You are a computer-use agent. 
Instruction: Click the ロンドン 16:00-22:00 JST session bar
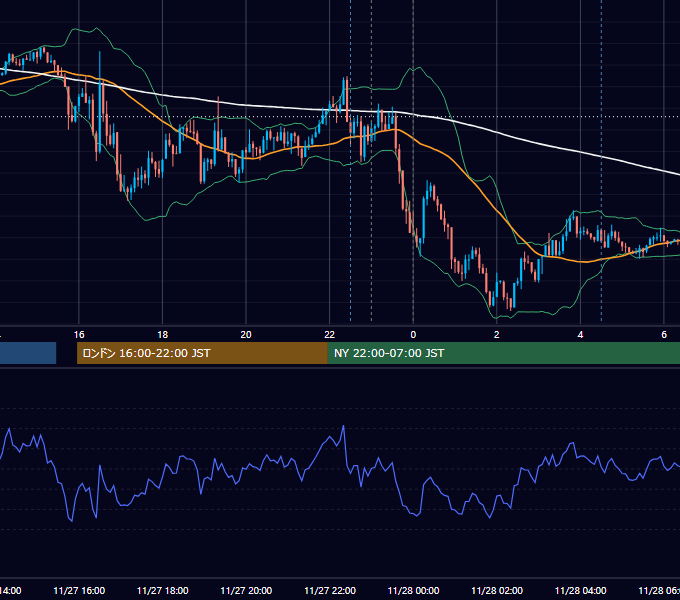[x=202, y=353]
